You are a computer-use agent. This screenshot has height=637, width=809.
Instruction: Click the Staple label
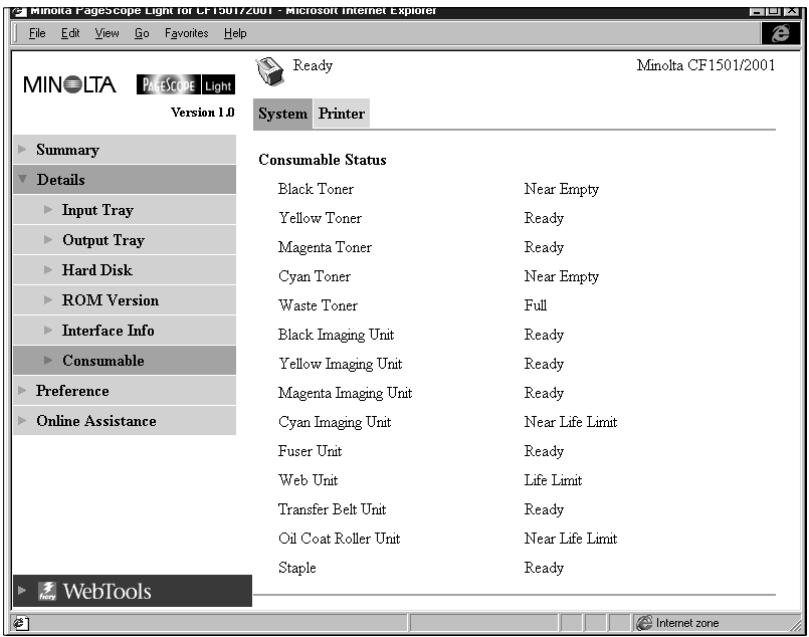click(297, 568)
